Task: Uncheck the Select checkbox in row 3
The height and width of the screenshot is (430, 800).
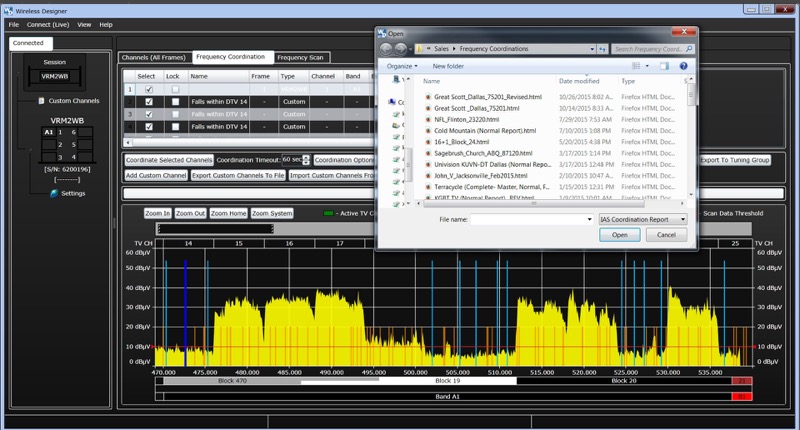Action: (149, 114)
